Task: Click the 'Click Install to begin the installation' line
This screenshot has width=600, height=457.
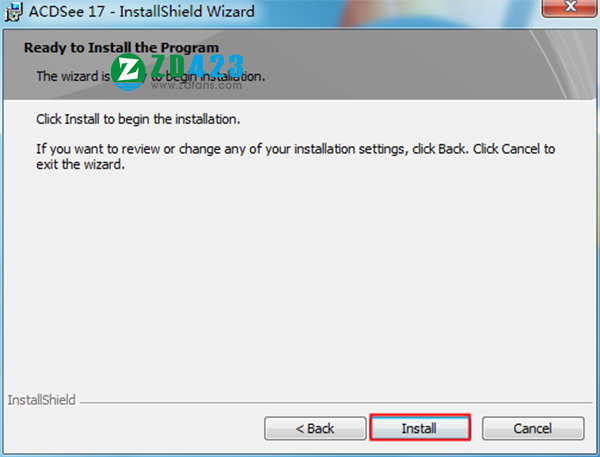Action: (138, 119)
